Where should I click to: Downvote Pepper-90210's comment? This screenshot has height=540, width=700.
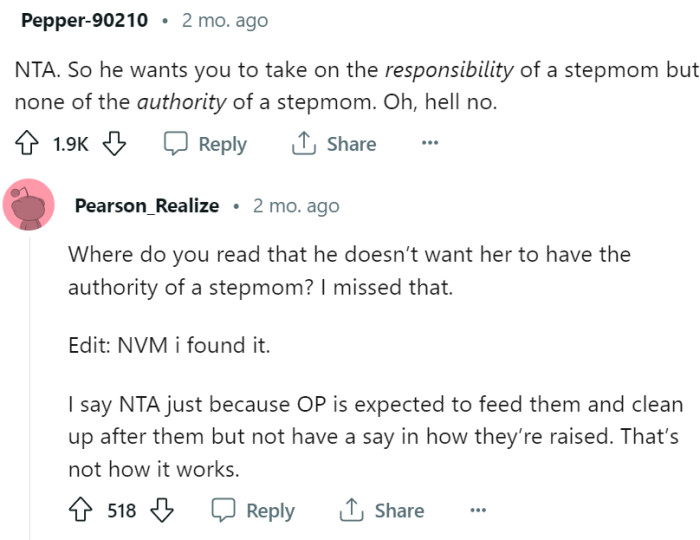tap(114, 144)
